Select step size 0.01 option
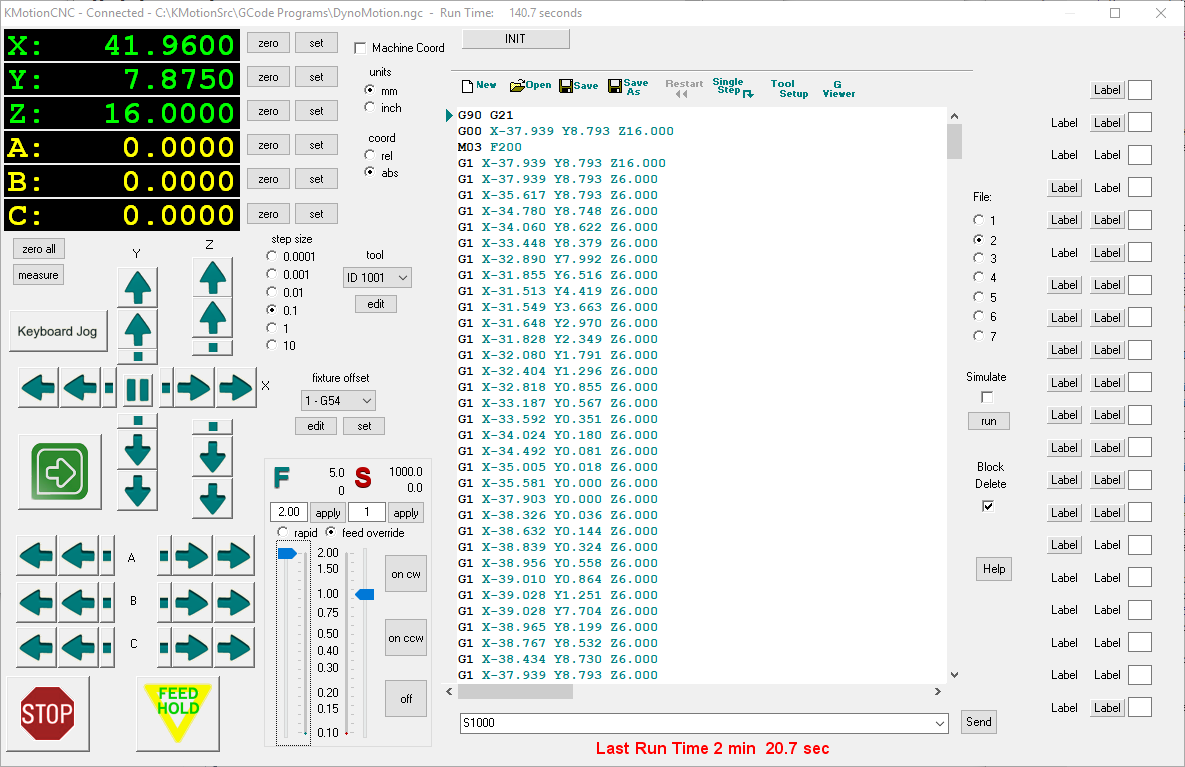This screenshot has height=767, width=1185. (272, 292)
